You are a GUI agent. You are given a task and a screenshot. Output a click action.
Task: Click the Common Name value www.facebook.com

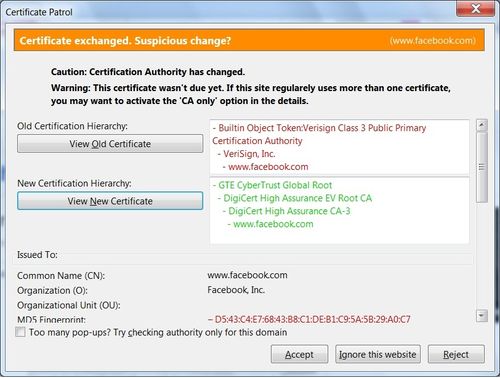pos(247,275)
